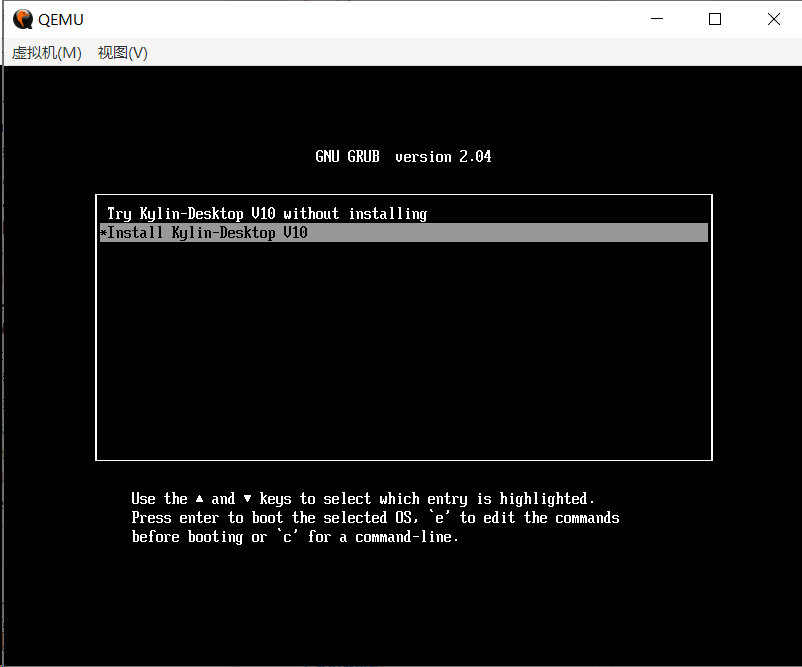Click the QEMU logo in the title bar
802x667 pixels.
21,19
